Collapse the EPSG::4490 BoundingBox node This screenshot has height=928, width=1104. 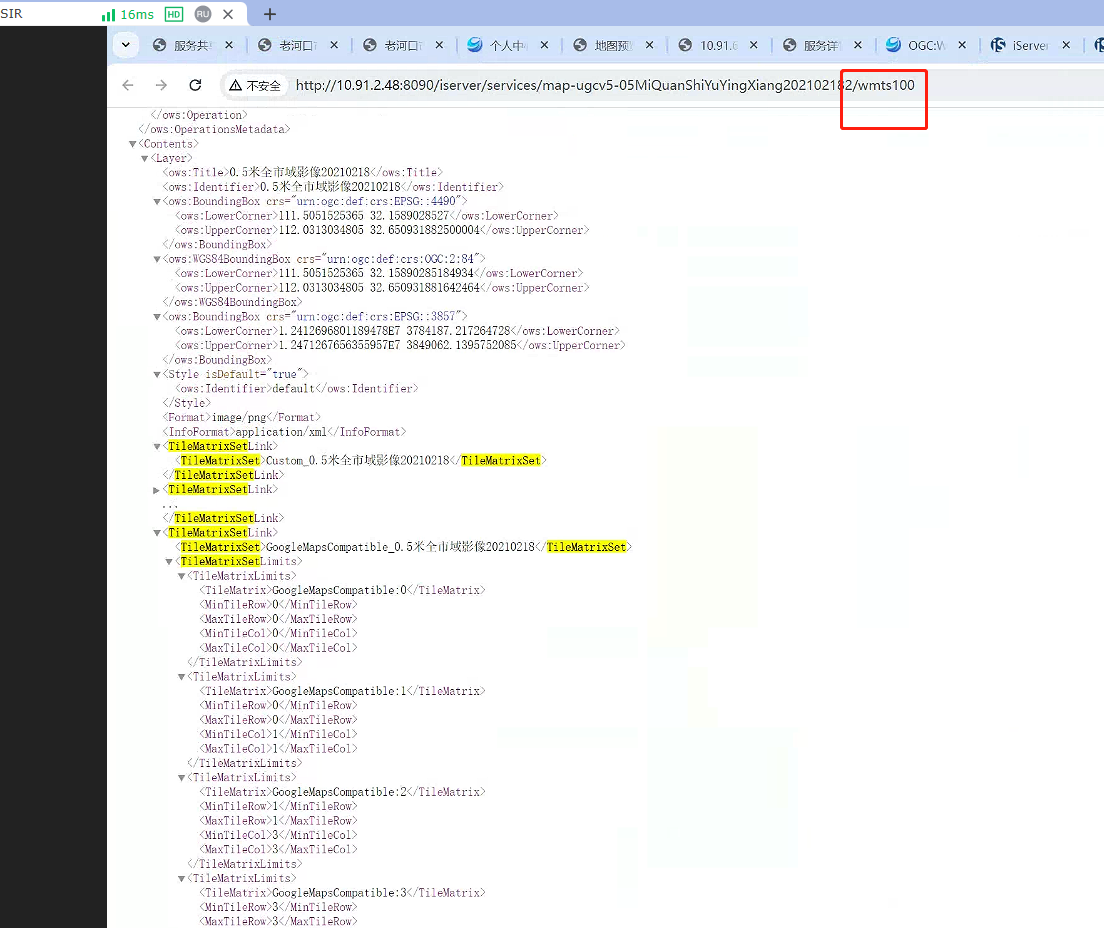[157, 201]
